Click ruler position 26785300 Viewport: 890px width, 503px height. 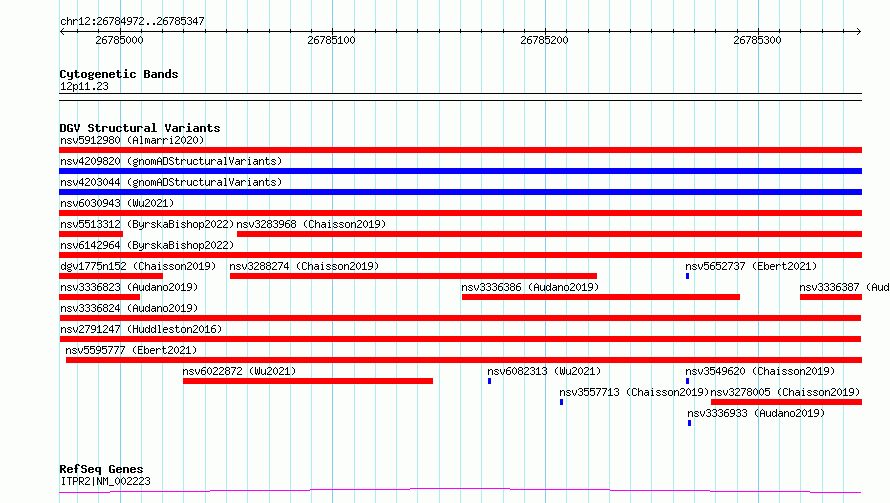pos(757,40)
